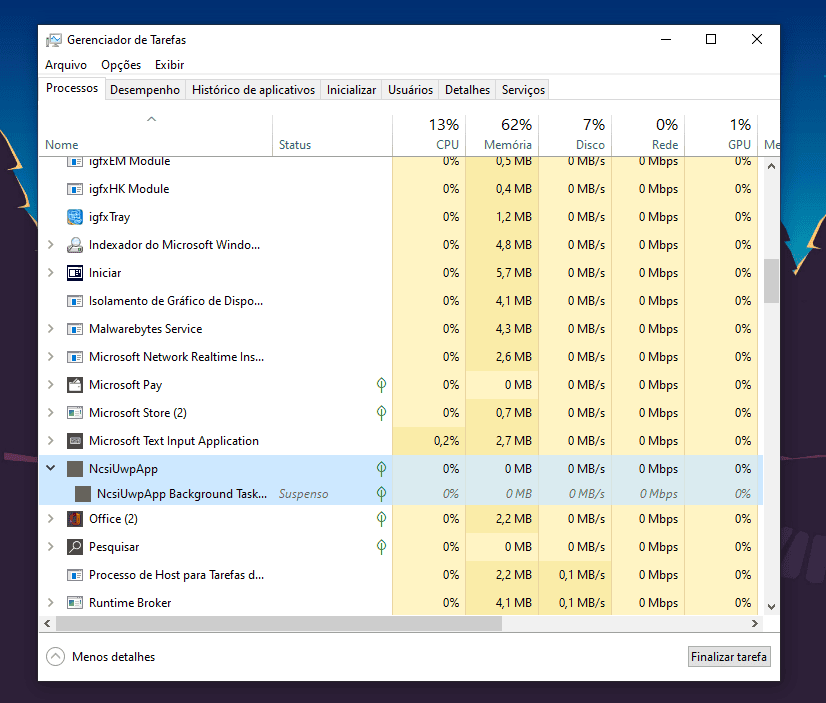Click the Indexador do Microsoft Windows icon

(75, 245)
